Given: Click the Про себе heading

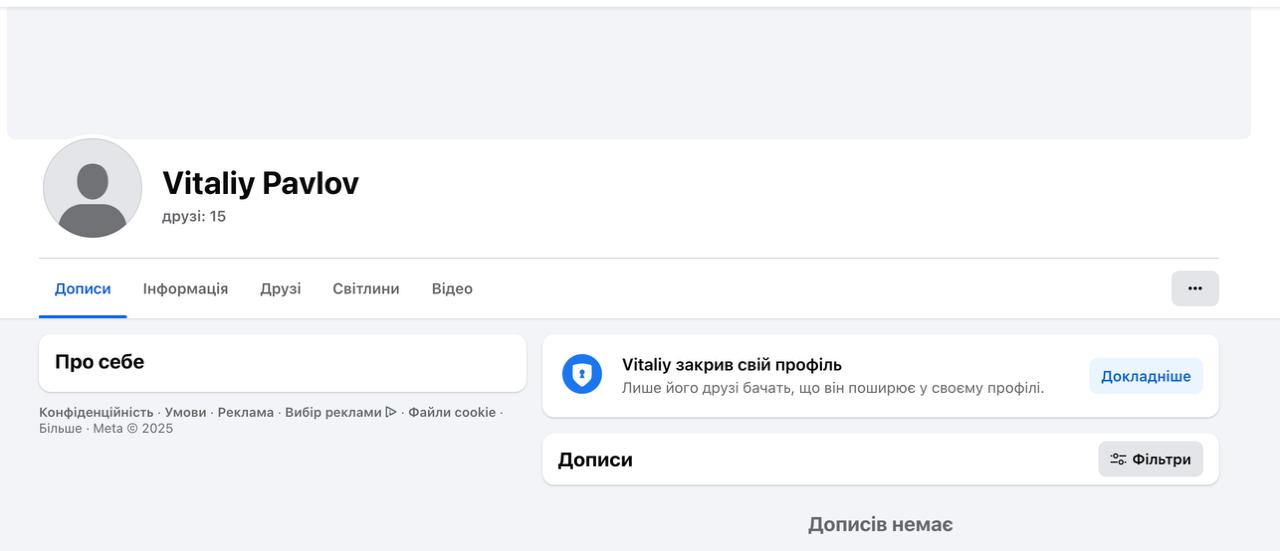Looking at the screenshot, I should click(x=99, y=362).
